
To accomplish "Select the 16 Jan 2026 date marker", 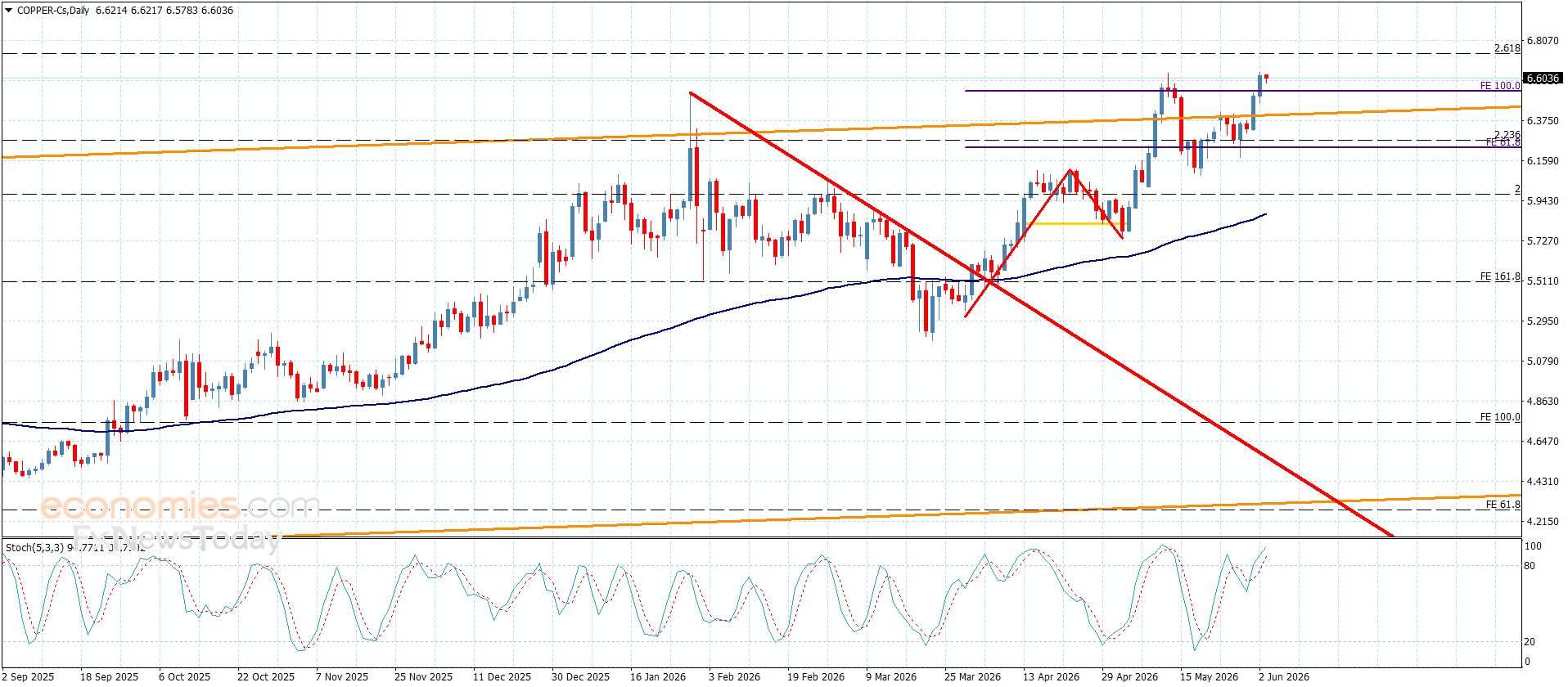I will tap(658, 677).
